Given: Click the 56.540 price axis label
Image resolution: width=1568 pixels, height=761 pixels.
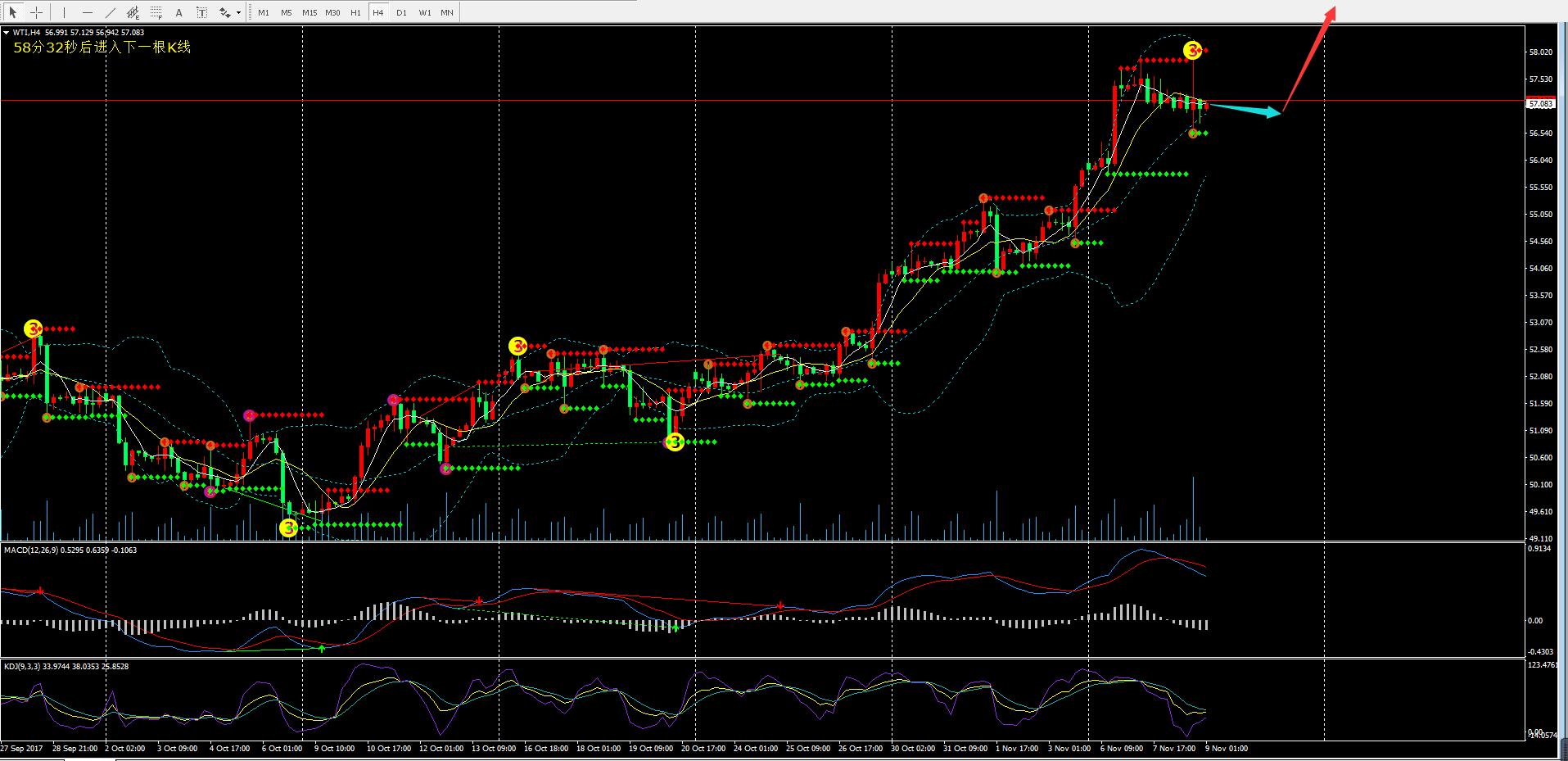Looking at the screenshot, I should pos(1540,134).
